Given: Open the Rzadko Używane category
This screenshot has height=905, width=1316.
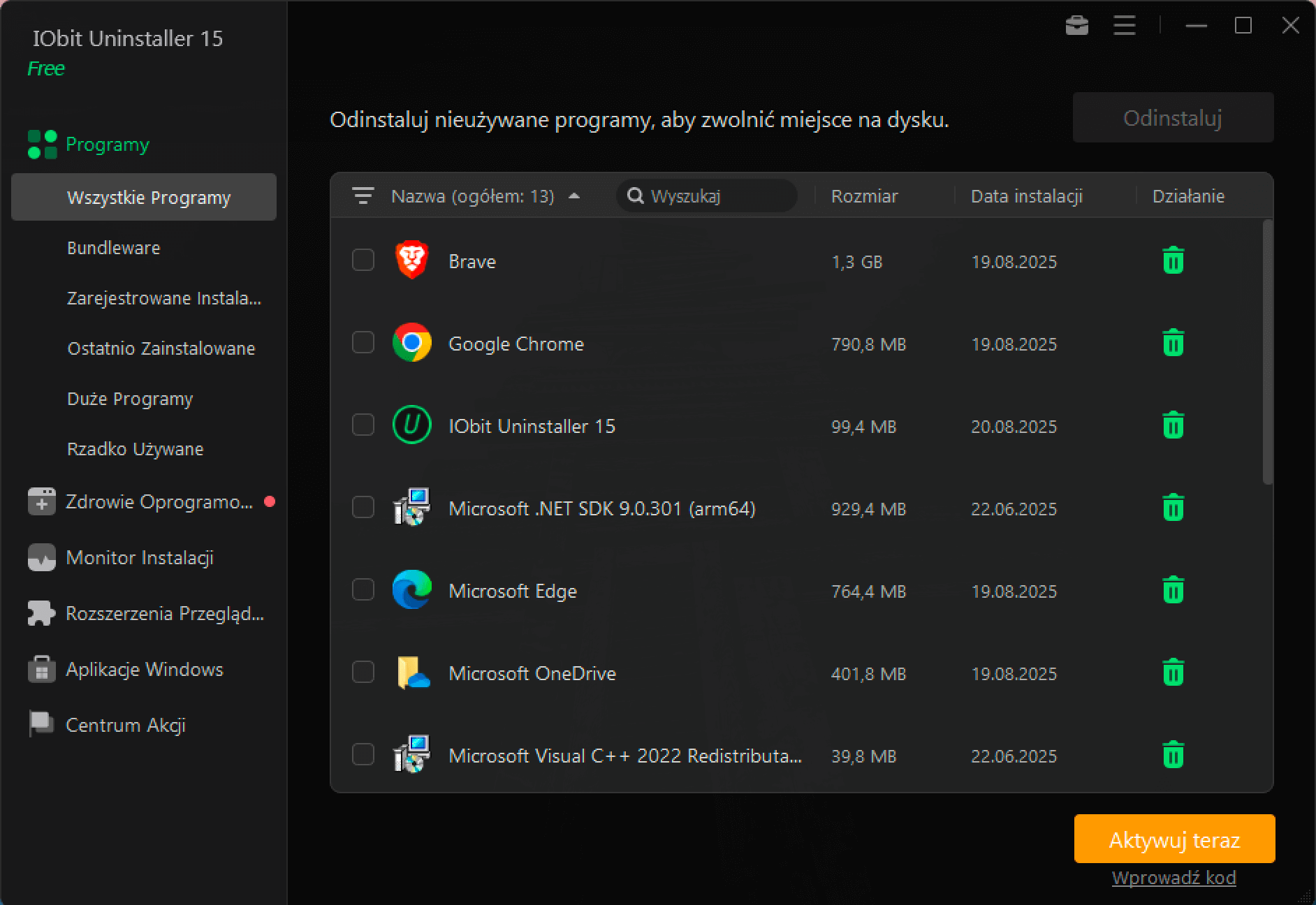Looking at the screenshot, I should tap(136, 449).
